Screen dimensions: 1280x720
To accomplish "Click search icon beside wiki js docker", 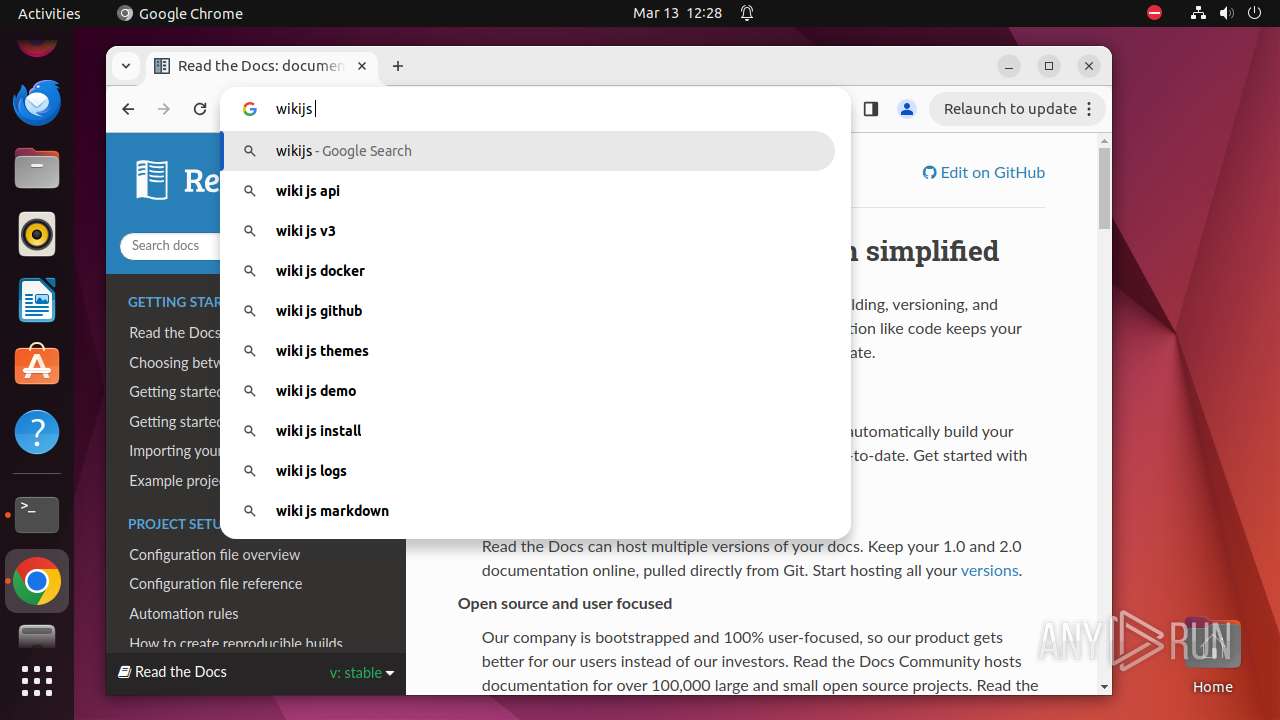I will point(250,271).
